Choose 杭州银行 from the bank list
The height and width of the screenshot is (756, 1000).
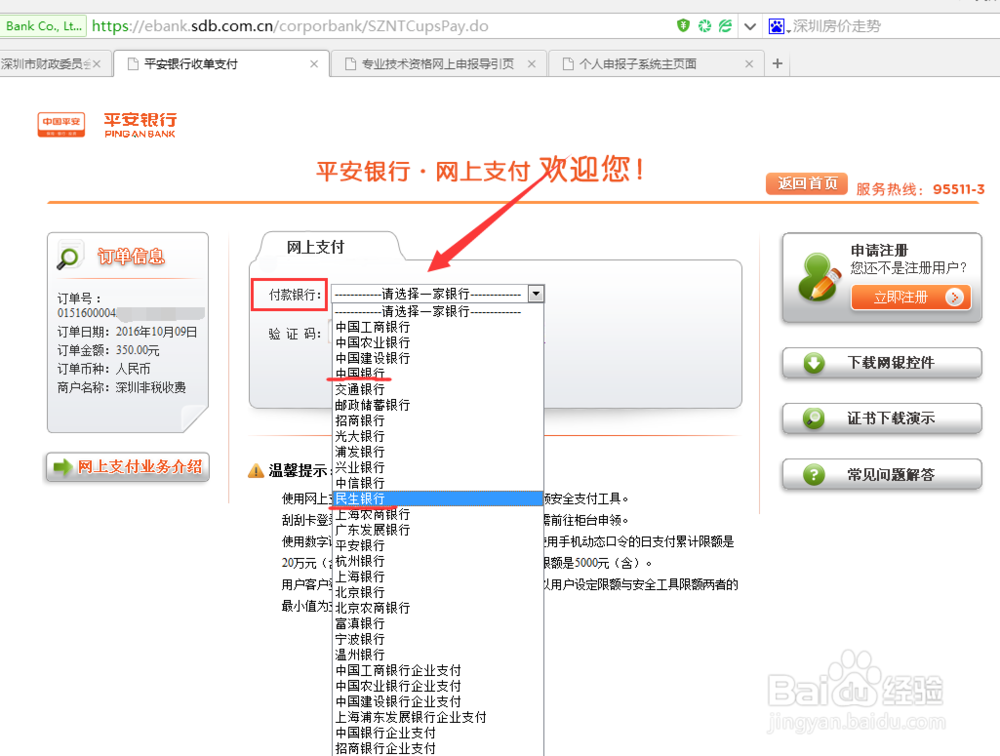pyautogui.click(x=438, y=561)
